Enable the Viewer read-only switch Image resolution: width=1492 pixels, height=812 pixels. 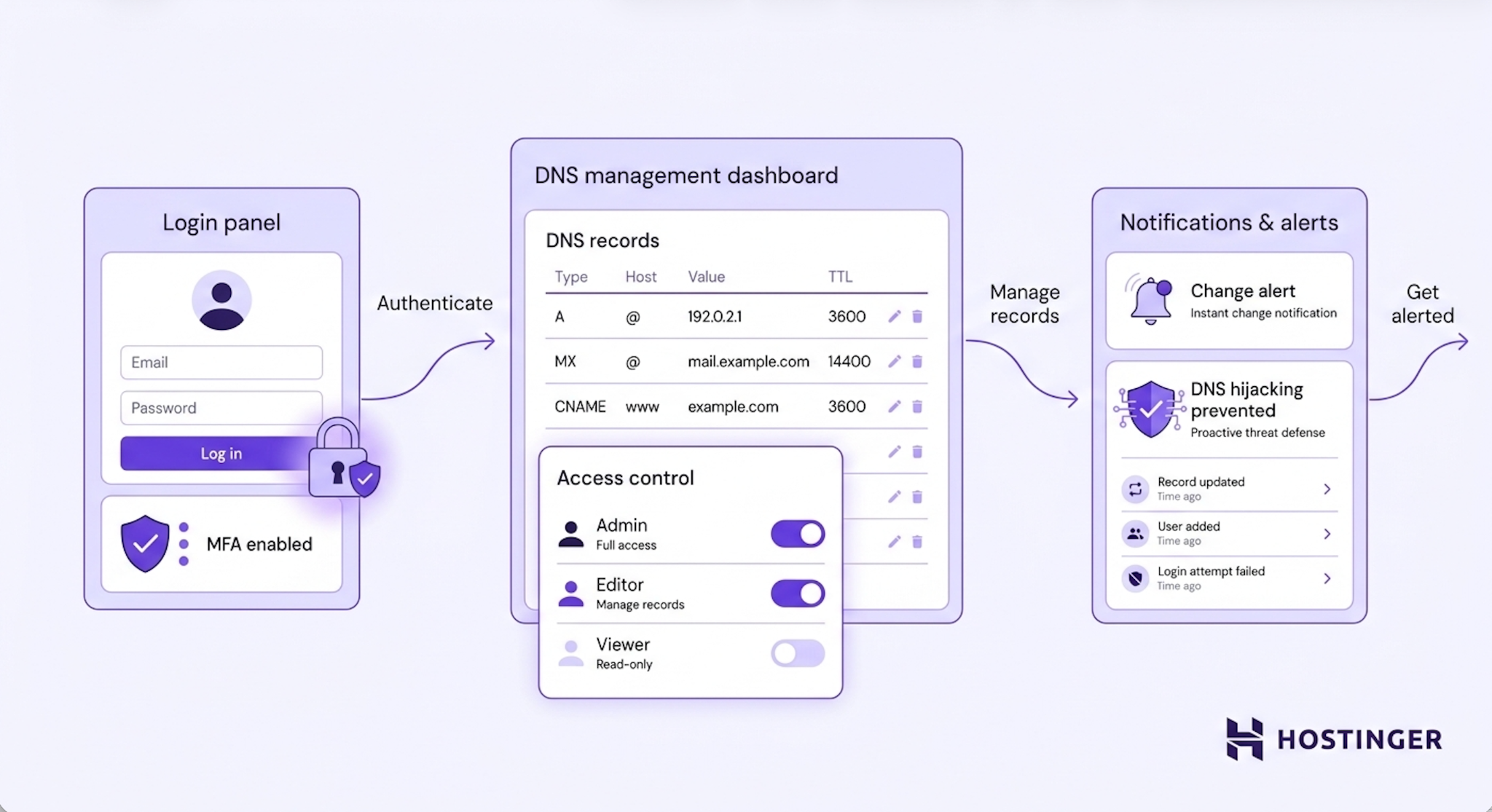(x=798, y=653)
